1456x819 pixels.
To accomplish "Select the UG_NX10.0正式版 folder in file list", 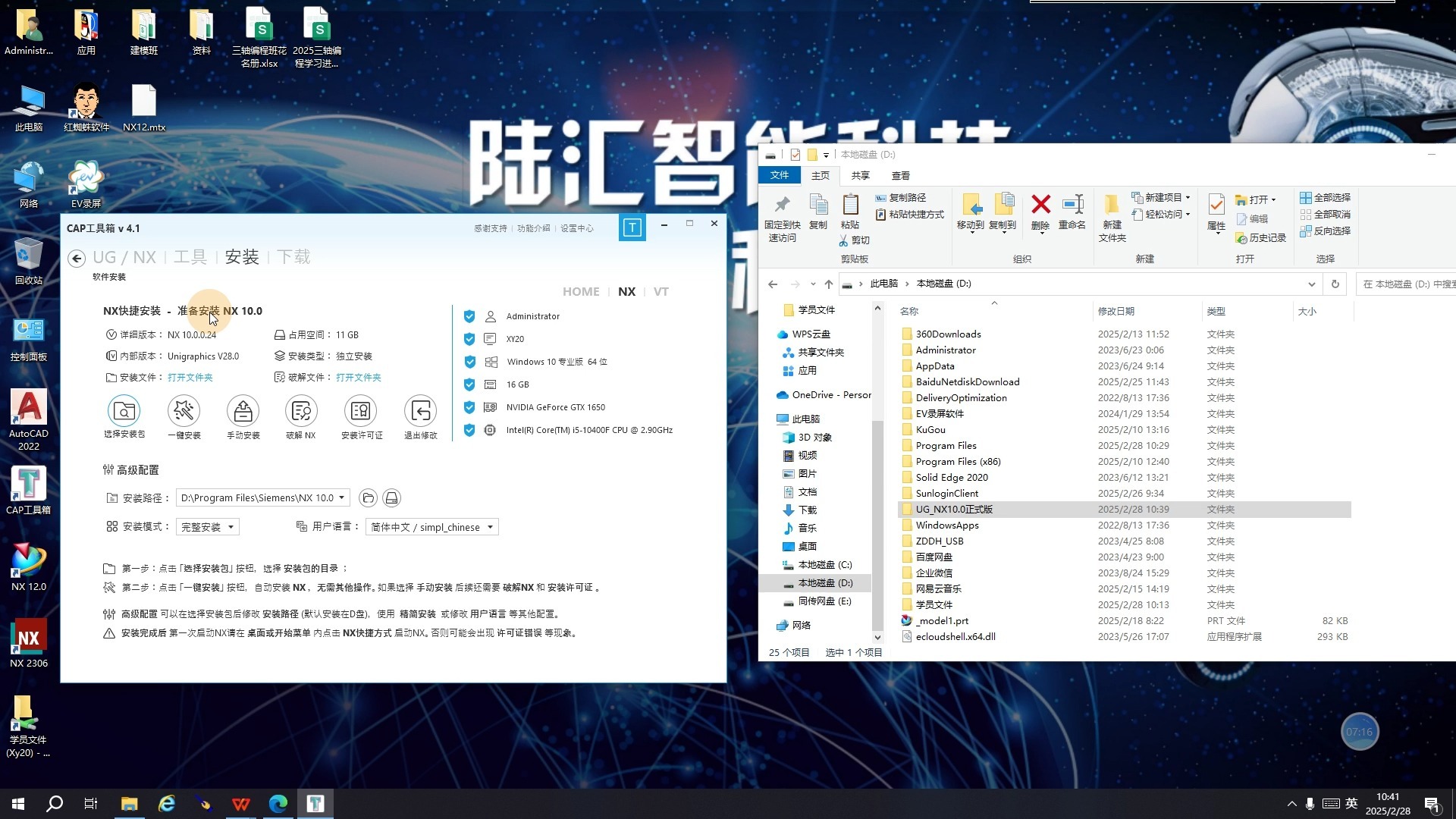I will (x=955, y=509).
